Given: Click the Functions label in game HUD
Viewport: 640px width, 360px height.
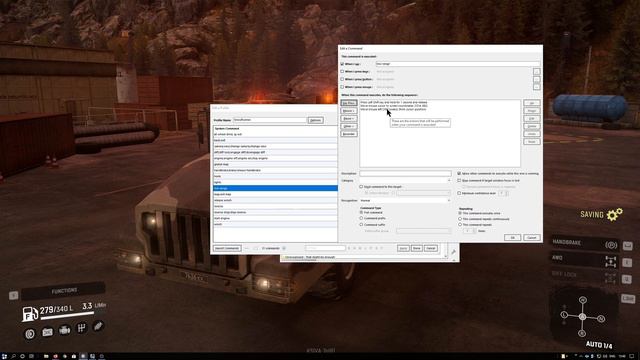Looking at the screenshot, I should [64, 291].
